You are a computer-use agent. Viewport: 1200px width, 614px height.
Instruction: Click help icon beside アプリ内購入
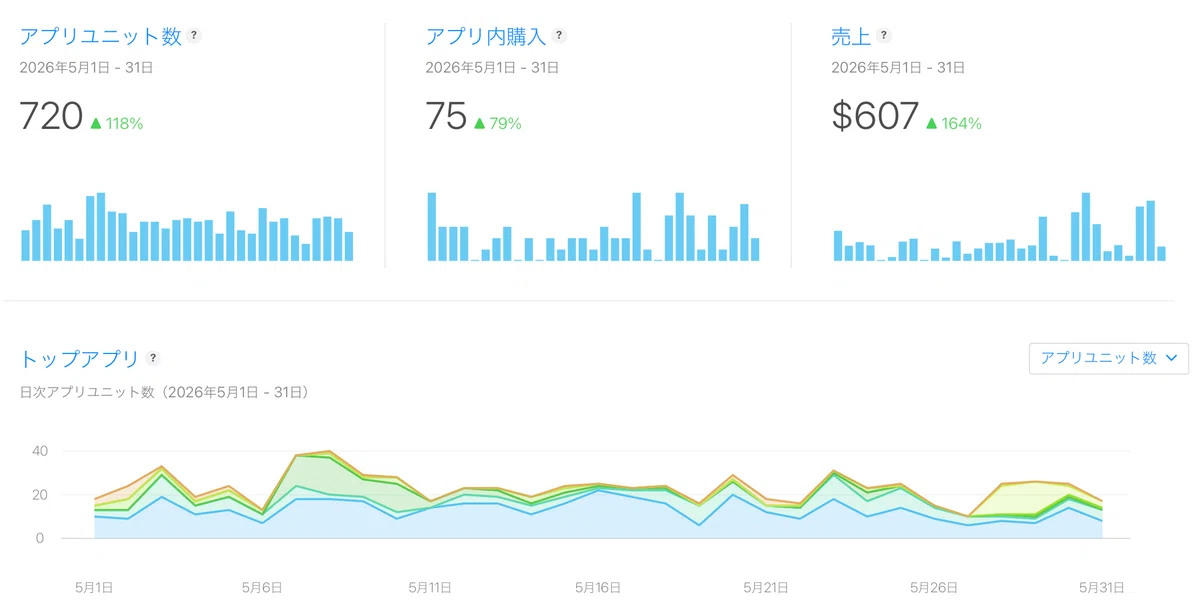[559, 35]
